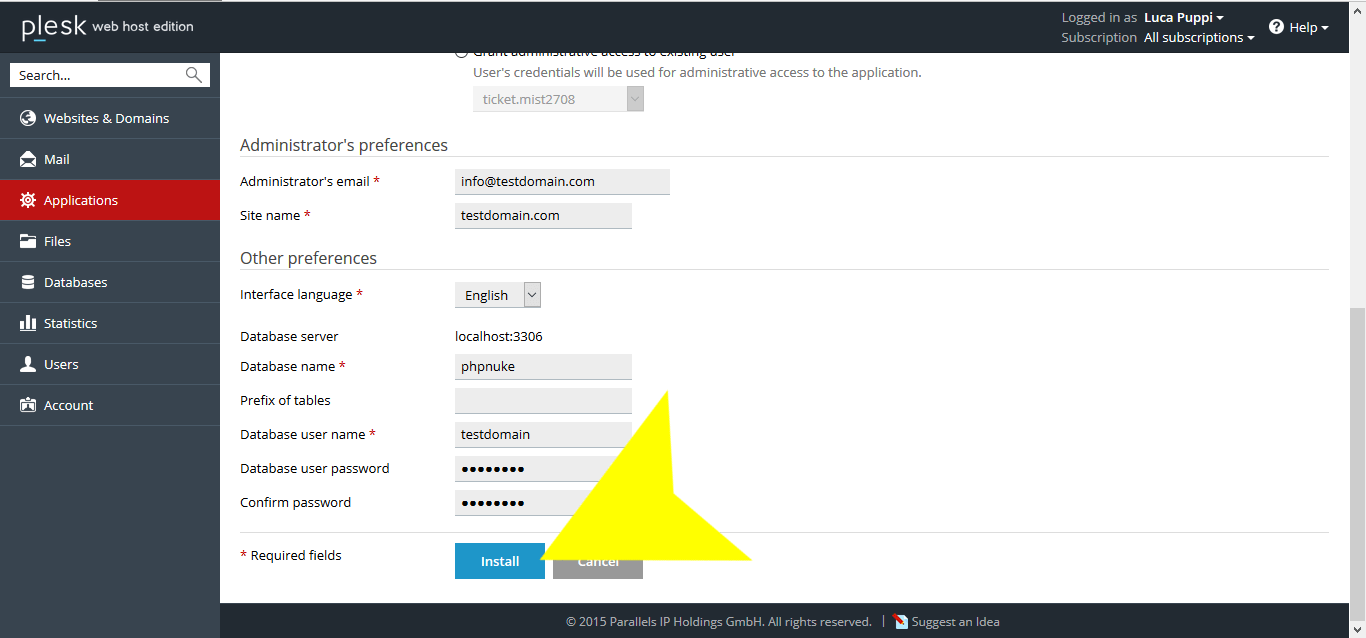The width and height of the screenshot is (1366, 638).
Task: Click the Database user name field
Action: [x=543, y=434]
